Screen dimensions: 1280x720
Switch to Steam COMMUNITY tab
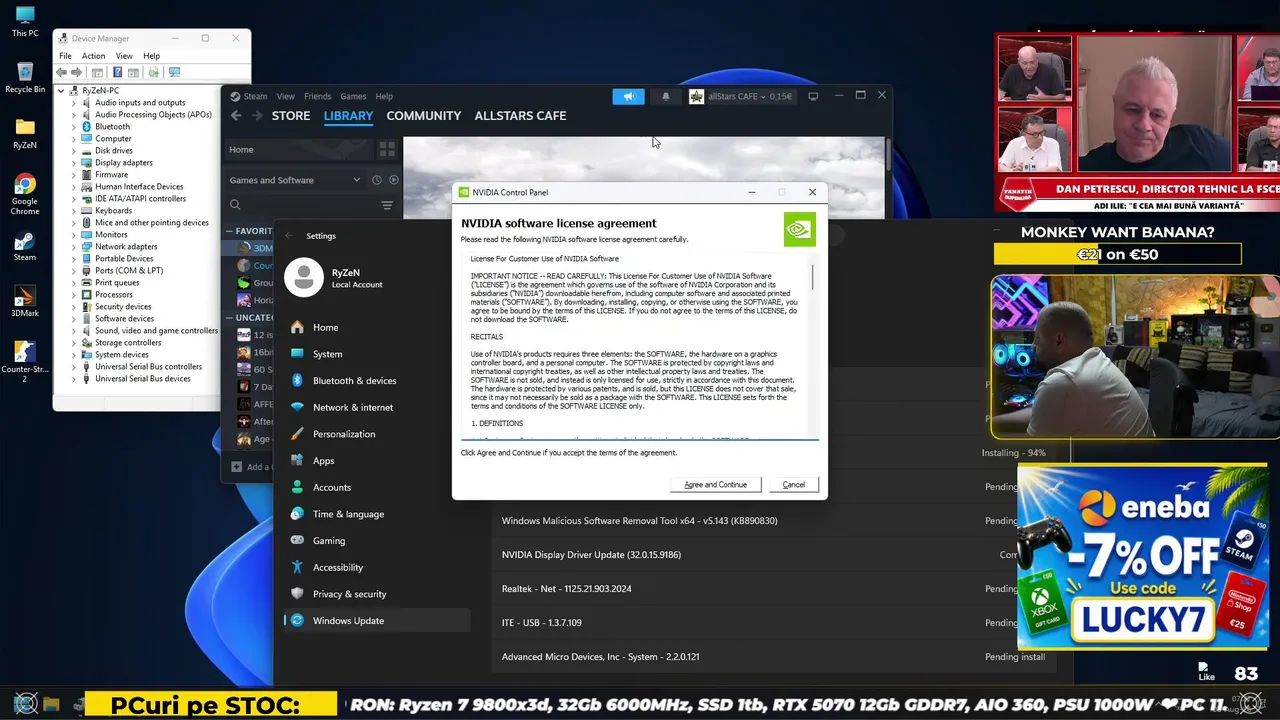(424, 116)
